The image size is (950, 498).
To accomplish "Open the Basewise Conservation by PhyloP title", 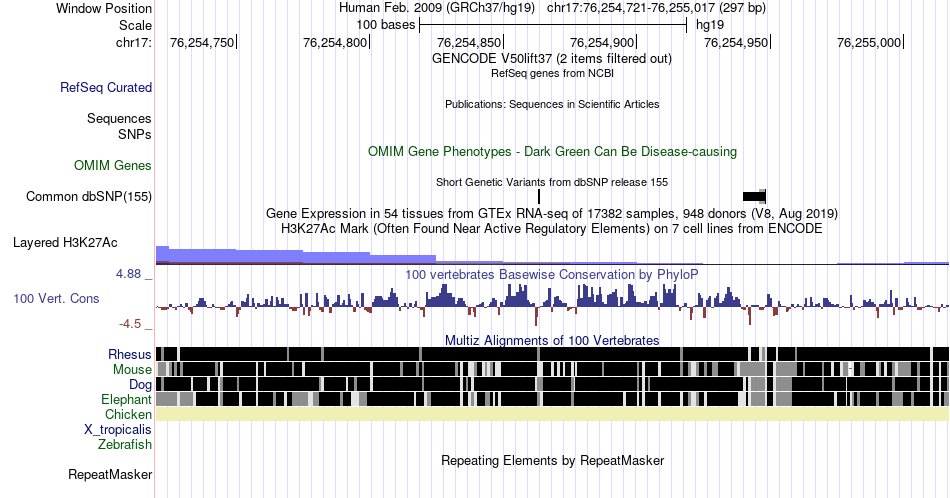I will tap(552, 274).
